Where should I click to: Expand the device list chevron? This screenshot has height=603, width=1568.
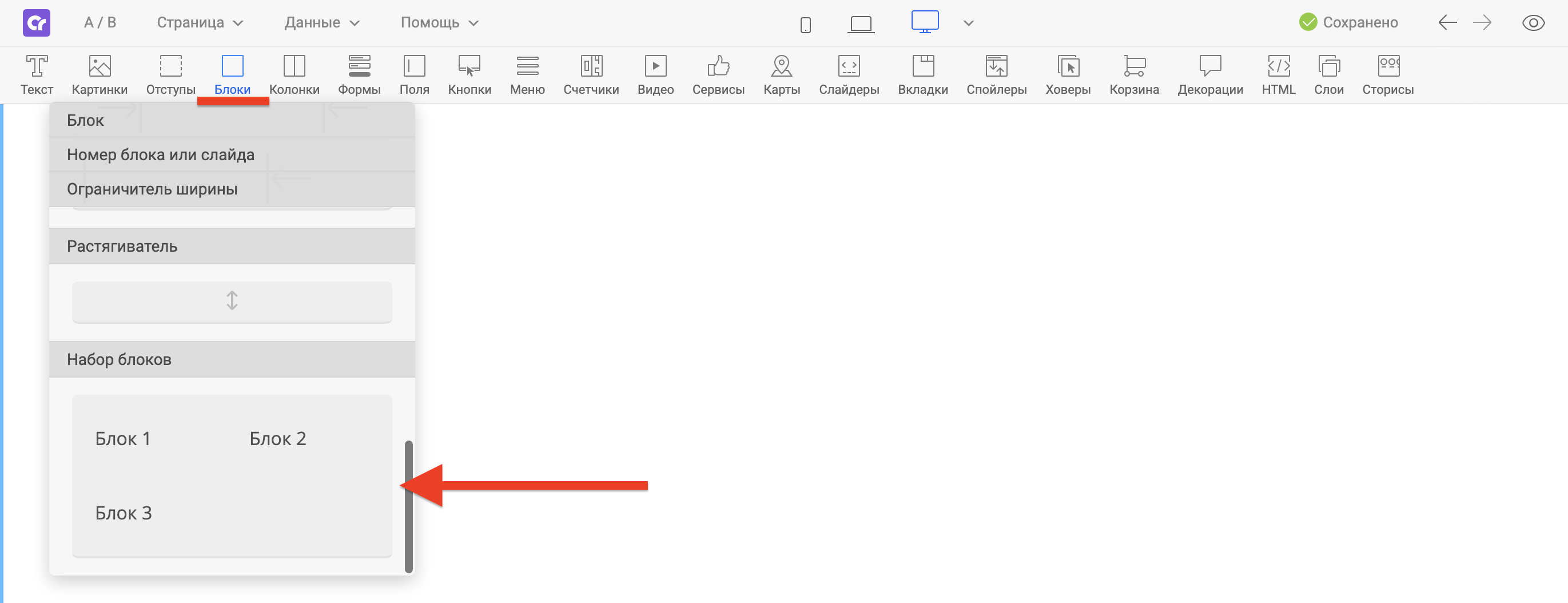pos(969,23)
